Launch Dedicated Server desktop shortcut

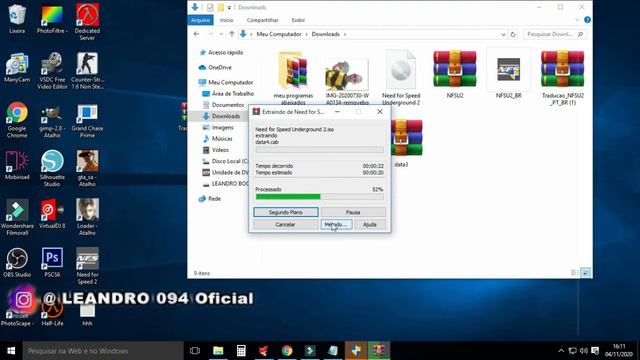[x=87, y=22]
